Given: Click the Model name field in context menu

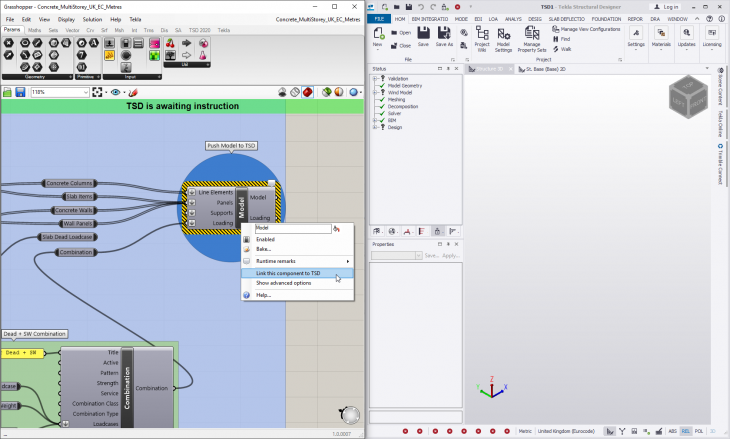Looking at the screenshot, I should [x=293, y=228].
